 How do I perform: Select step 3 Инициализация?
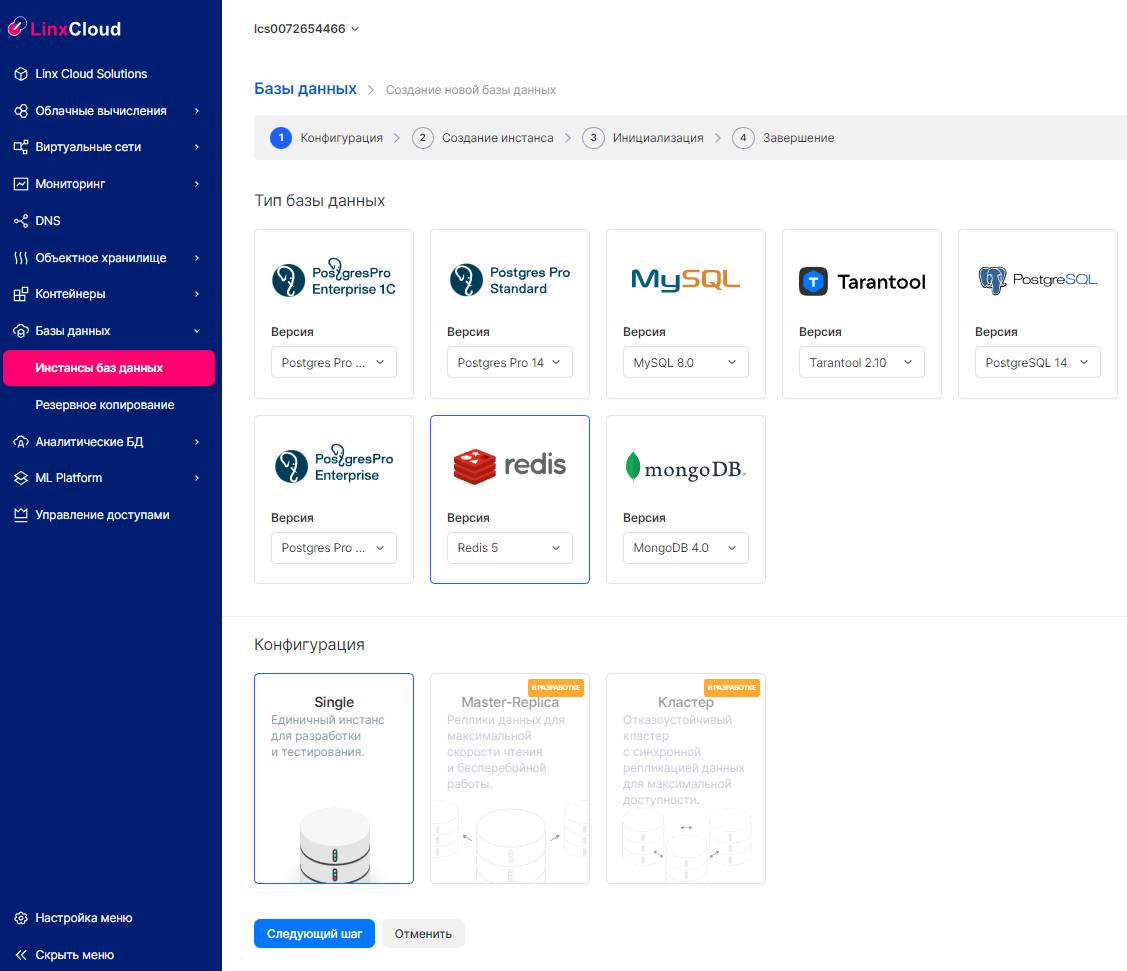tap(643, 137)
